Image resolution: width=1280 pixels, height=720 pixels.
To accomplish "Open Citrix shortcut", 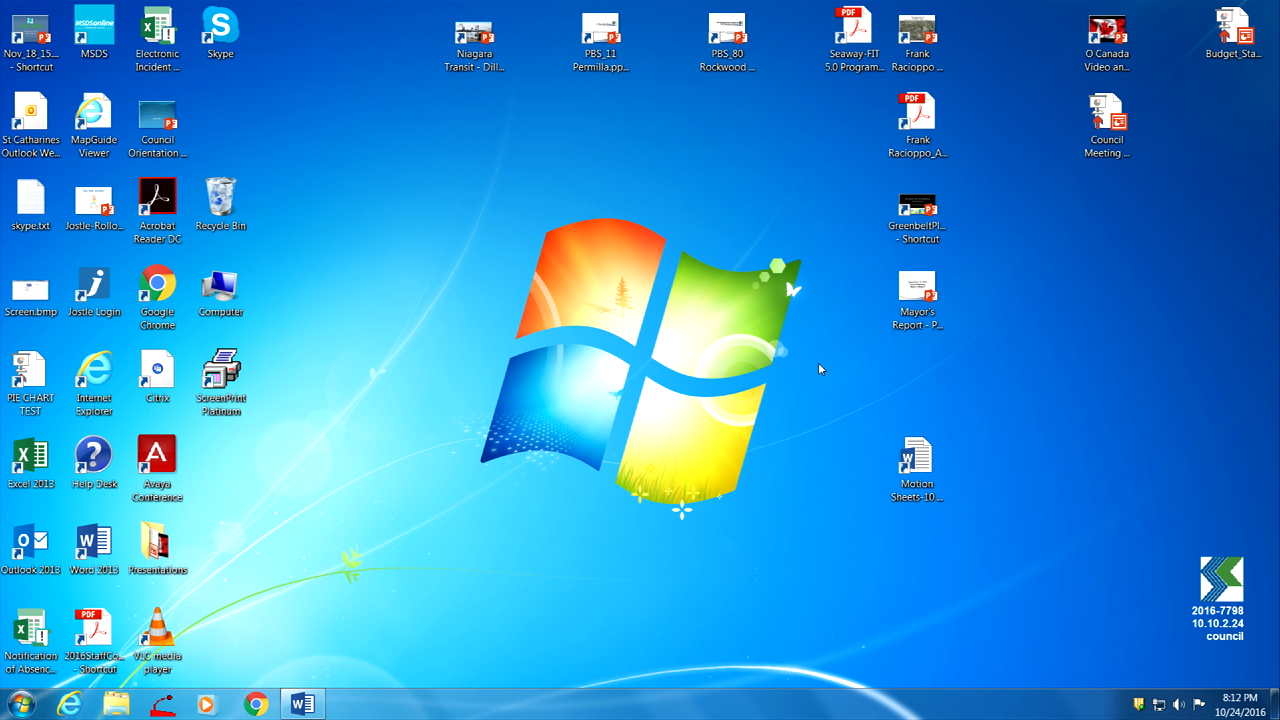I will tap(157, 377).
